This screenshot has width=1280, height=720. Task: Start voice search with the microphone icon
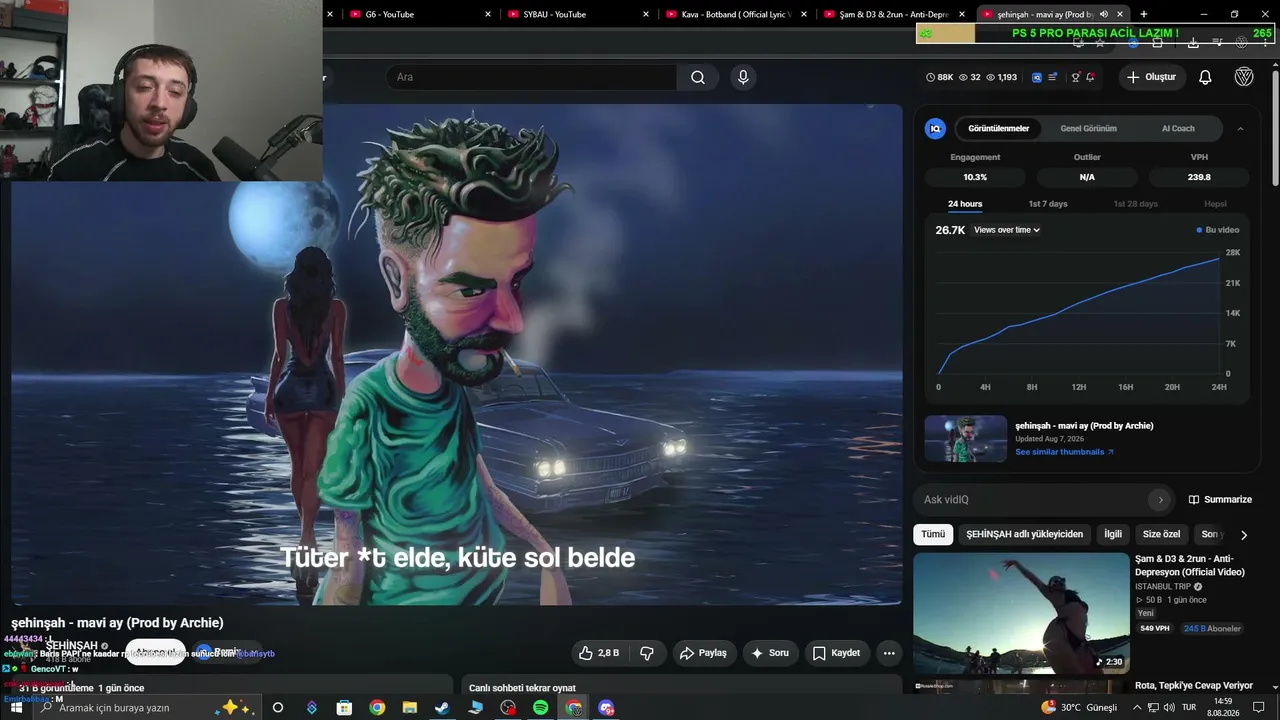[x=743, y=77]
